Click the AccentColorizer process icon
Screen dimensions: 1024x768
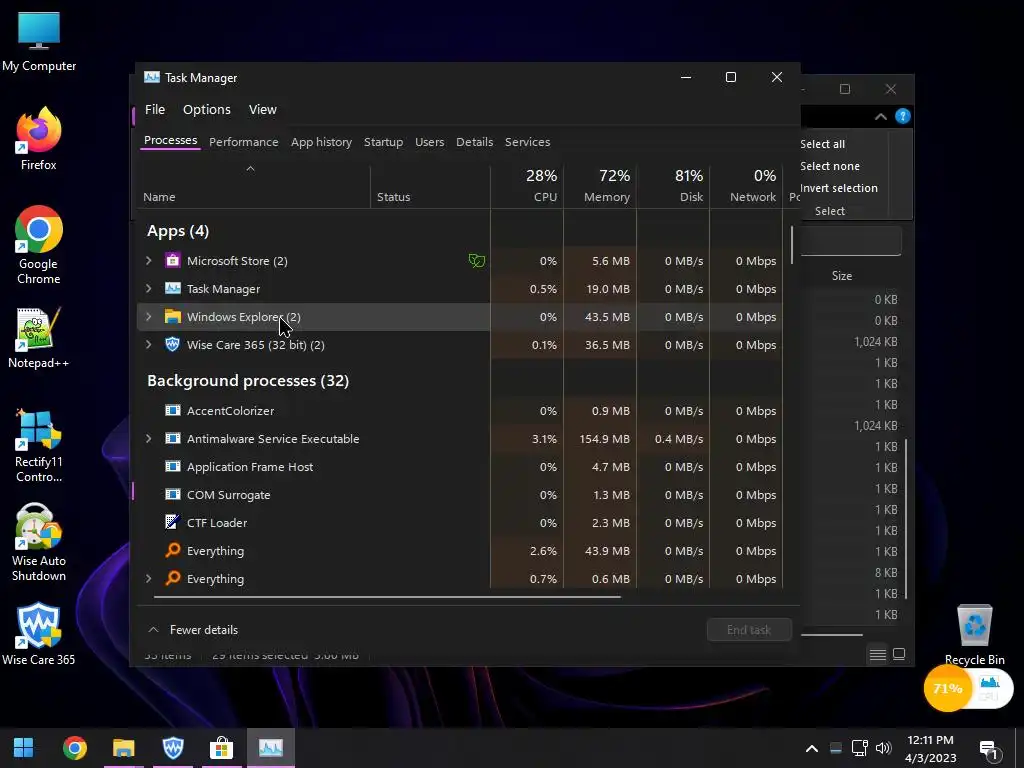(x=172, y=411)
